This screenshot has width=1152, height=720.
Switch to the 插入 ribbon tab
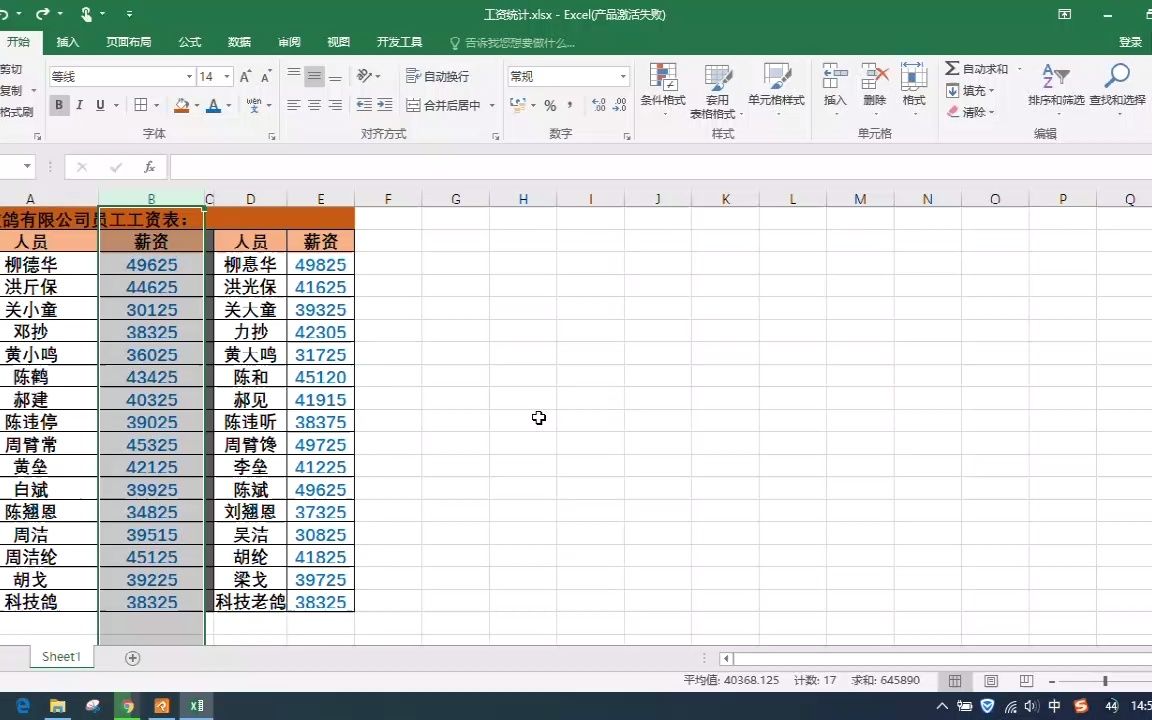[x=67, y=42]
